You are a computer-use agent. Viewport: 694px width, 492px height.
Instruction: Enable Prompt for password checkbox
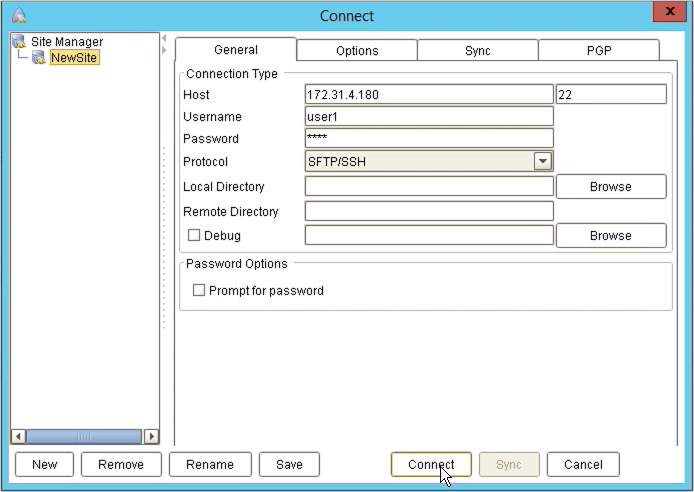pos(199,290)
